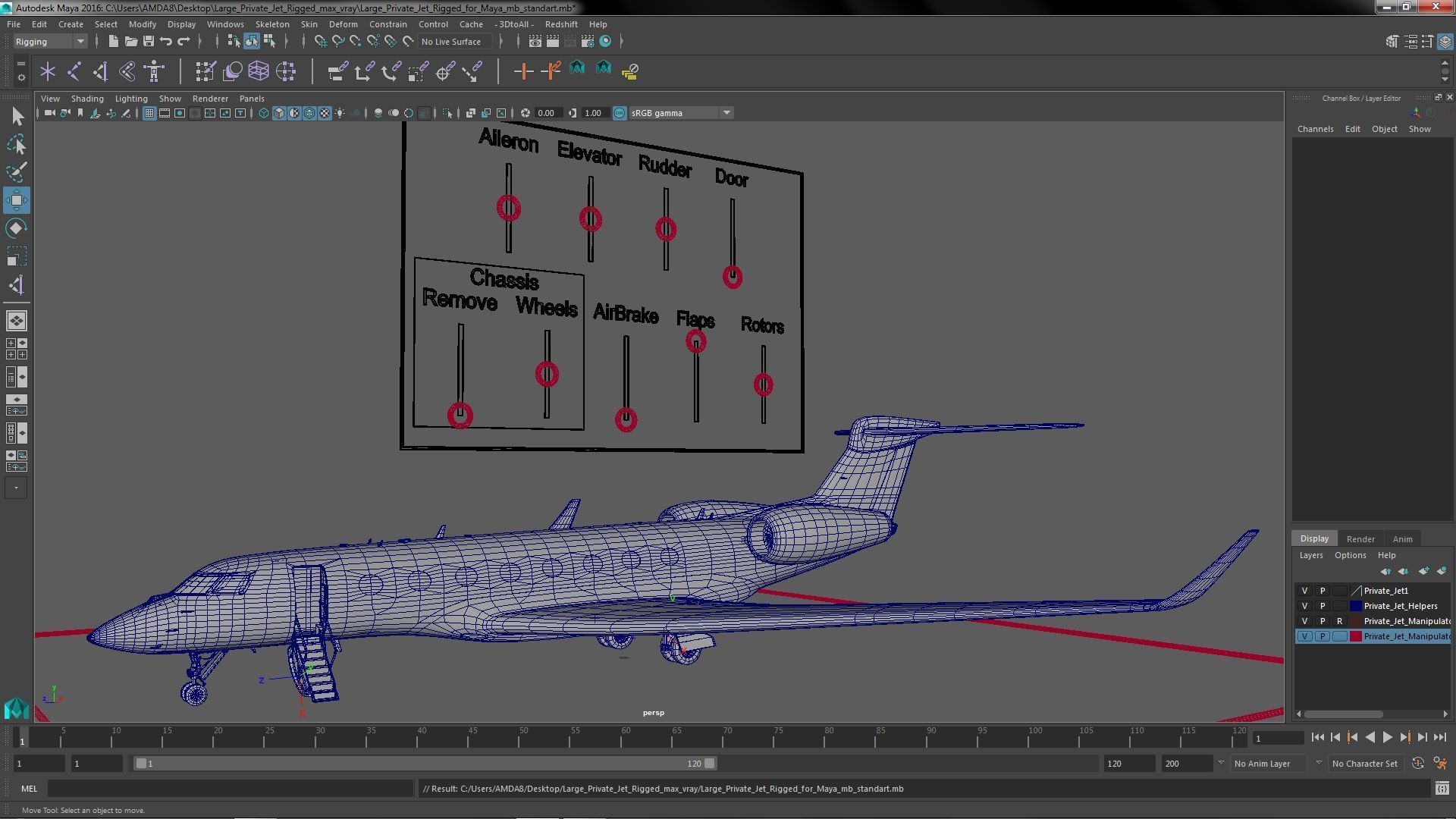The image size is (1456, 819).
Task: Open the viewport Shading menu
Action: 87,99
